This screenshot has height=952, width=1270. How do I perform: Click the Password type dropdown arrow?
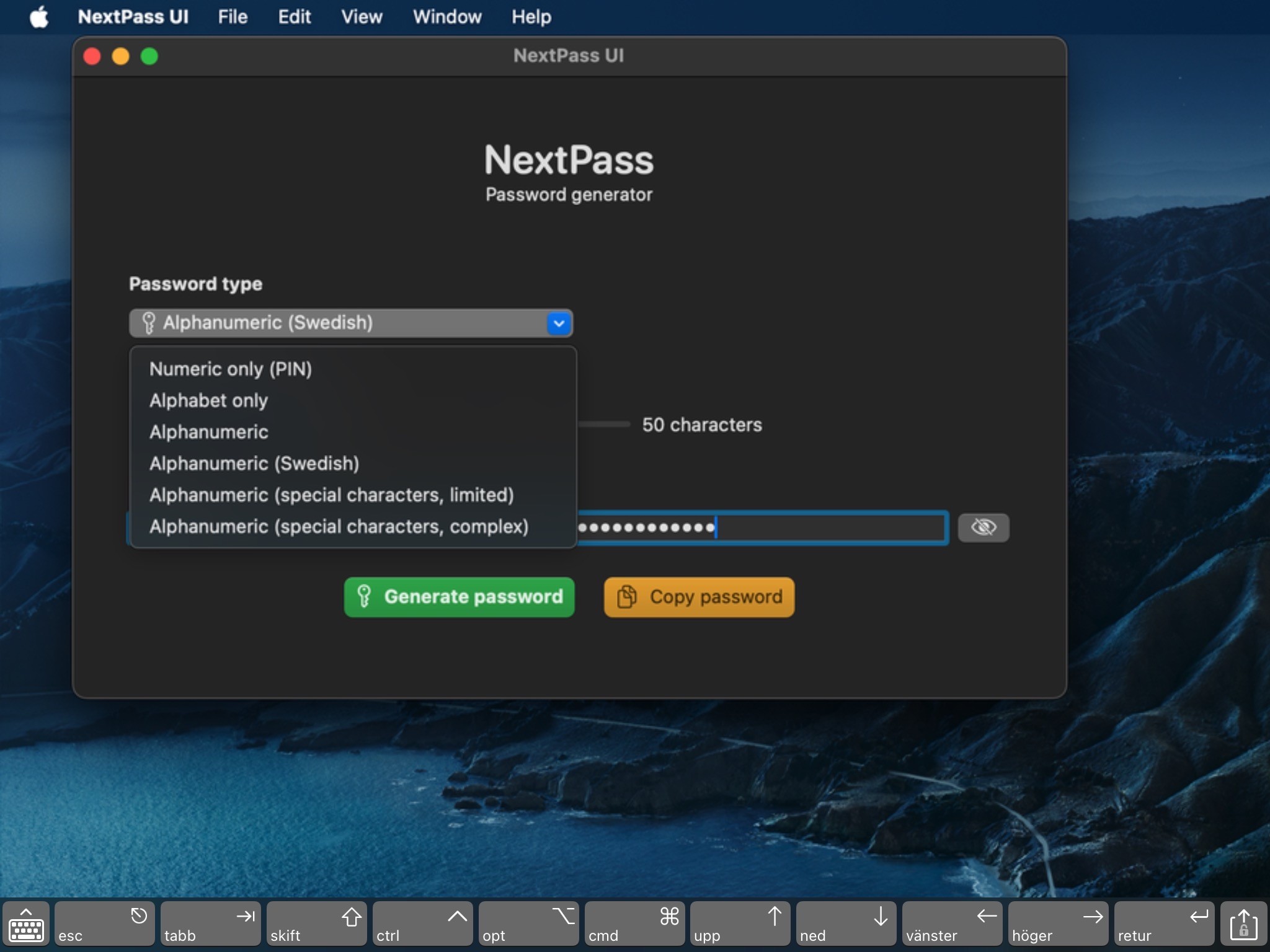(559, 323)
